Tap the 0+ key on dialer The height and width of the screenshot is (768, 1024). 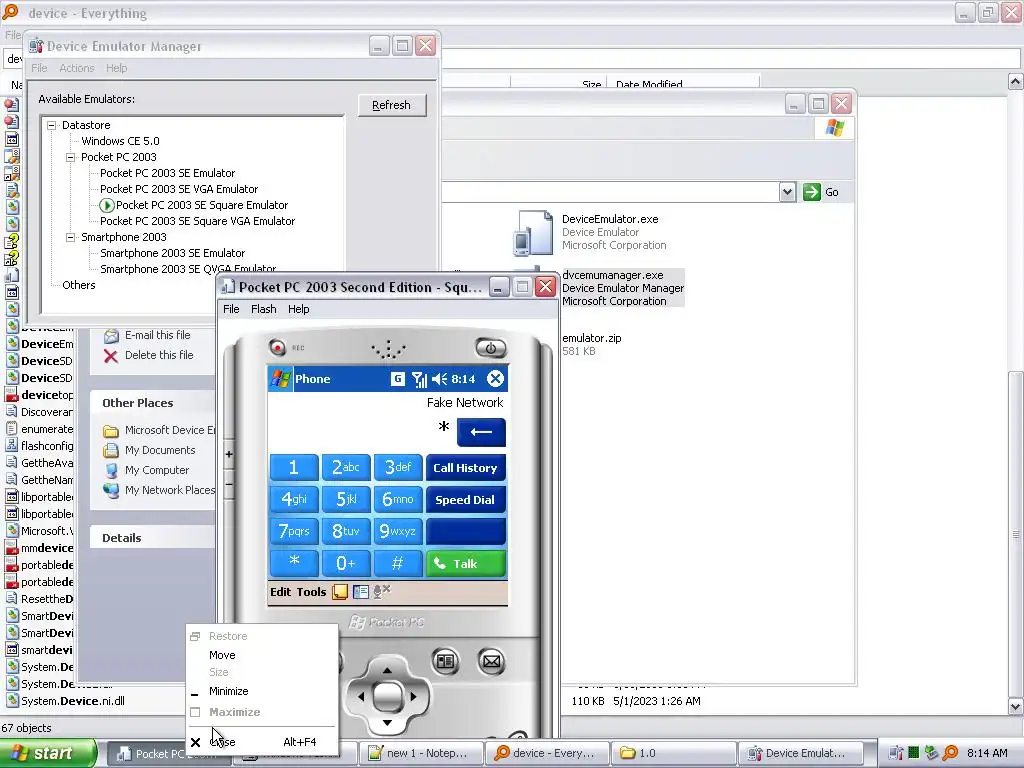(x=346, y=564)
